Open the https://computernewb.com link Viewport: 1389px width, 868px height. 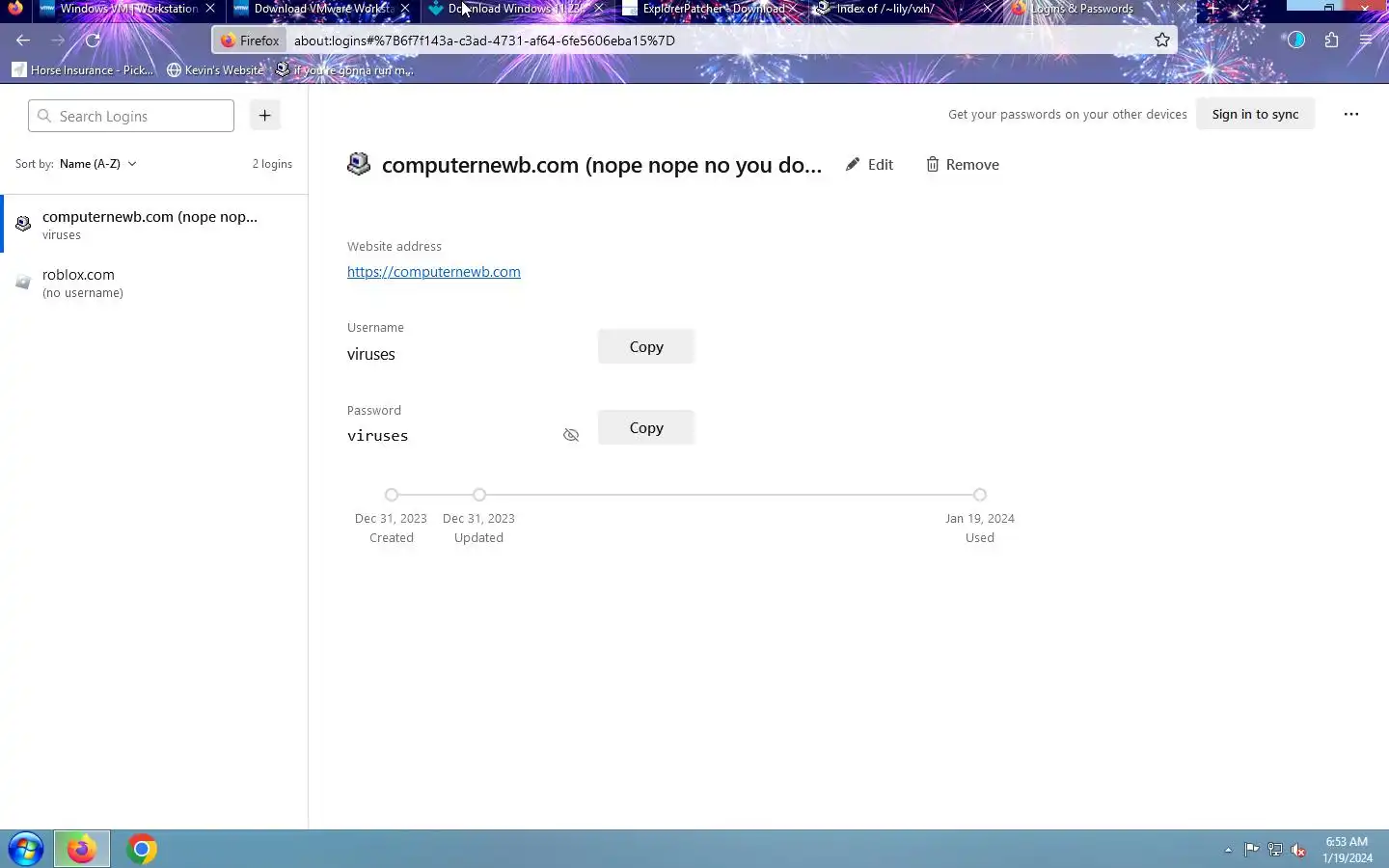(434, 272)
